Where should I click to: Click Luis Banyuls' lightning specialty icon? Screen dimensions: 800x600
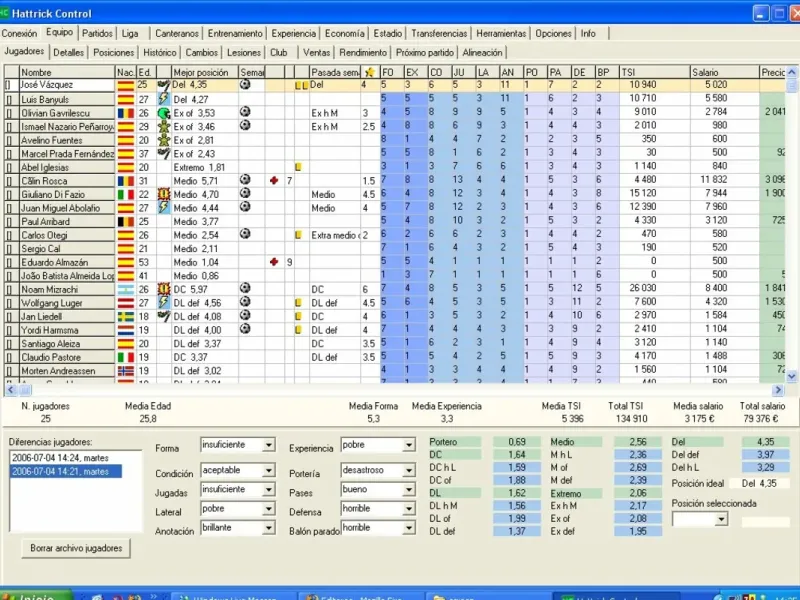(x=164, y=98)
